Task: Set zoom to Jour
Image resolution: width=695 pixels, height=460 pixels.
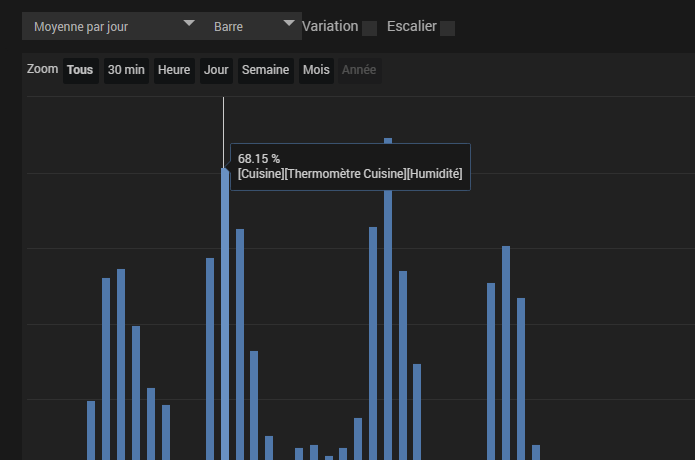Action: (216, 70)
